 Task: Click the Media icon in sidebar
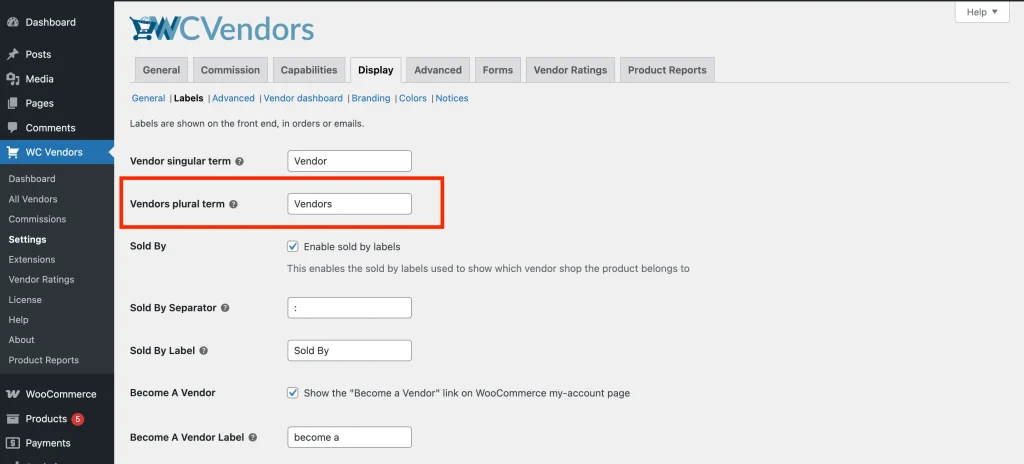coord(12,79)
